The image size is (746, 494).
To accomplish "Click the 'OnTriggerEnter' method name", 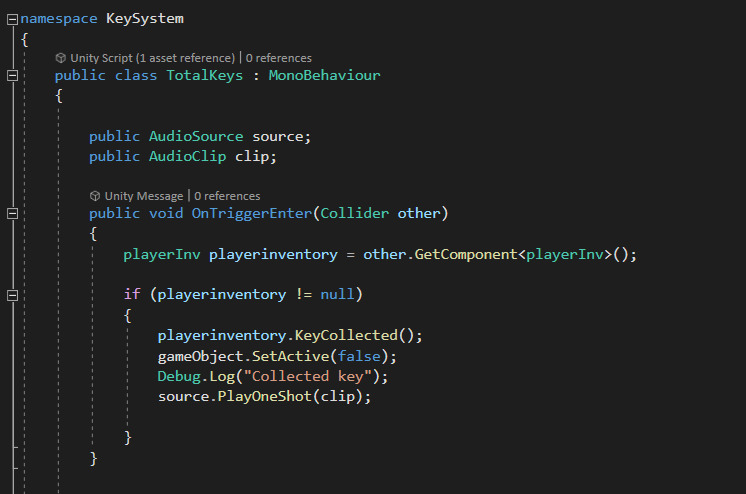I will (x=252, y=213).
